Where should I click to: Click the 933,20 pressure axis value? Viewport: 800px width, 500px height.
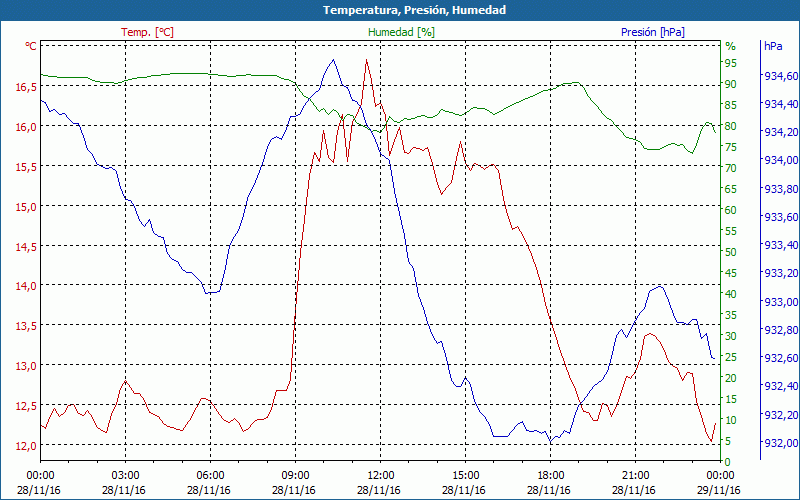coord(781,274)
